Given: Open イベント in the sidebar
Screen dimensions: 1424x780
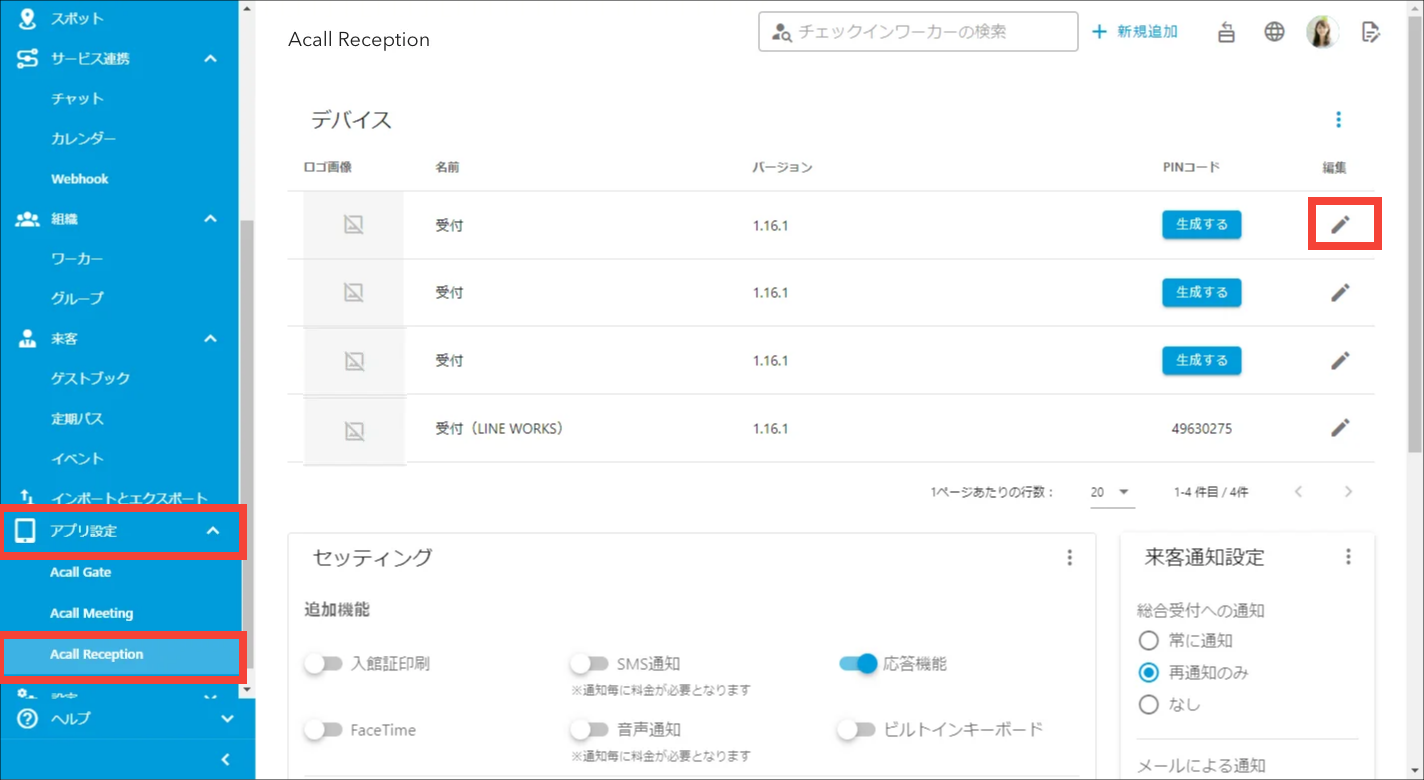Looking at the screenshot, I should (x=77, y=459).
